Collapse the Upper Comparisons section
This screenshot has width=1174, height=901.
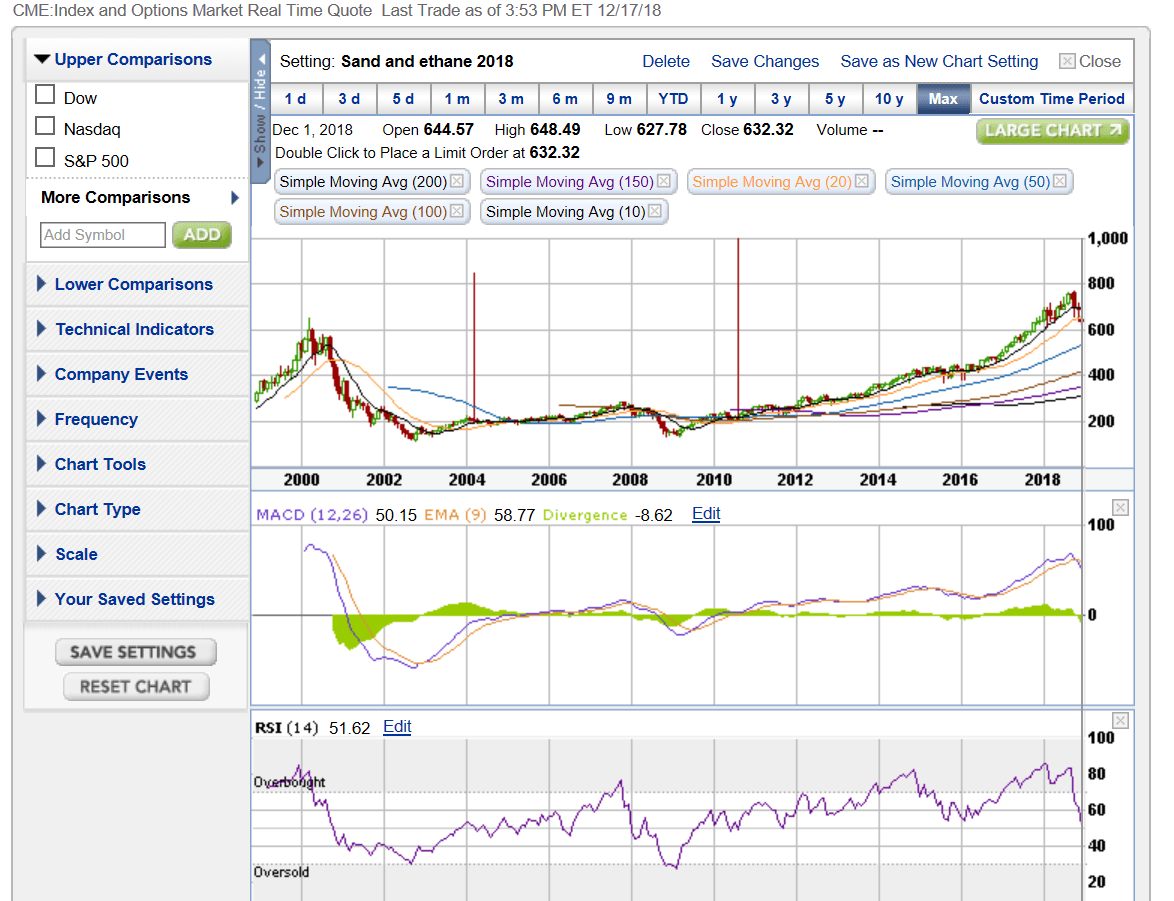[x=124, y=59]
